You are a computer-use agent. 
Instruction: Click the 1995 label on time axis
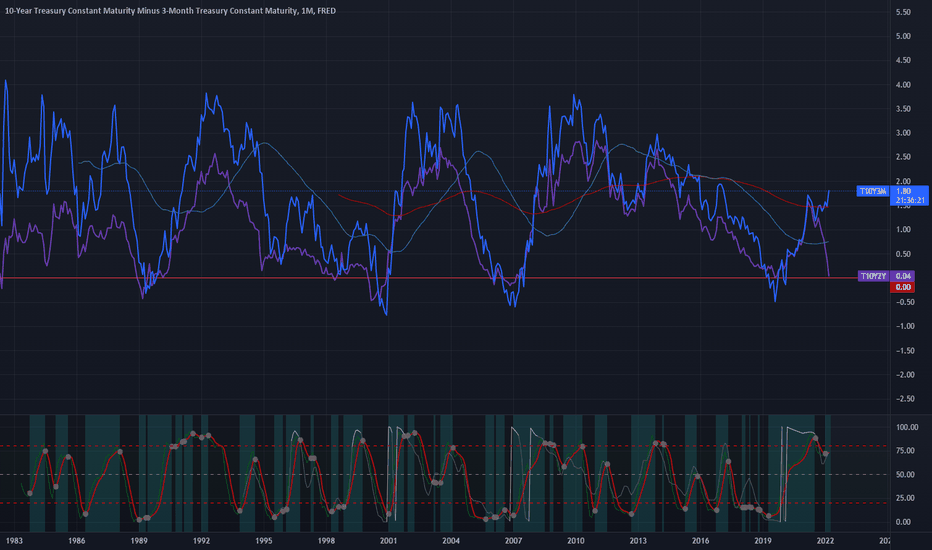point(263,540)
